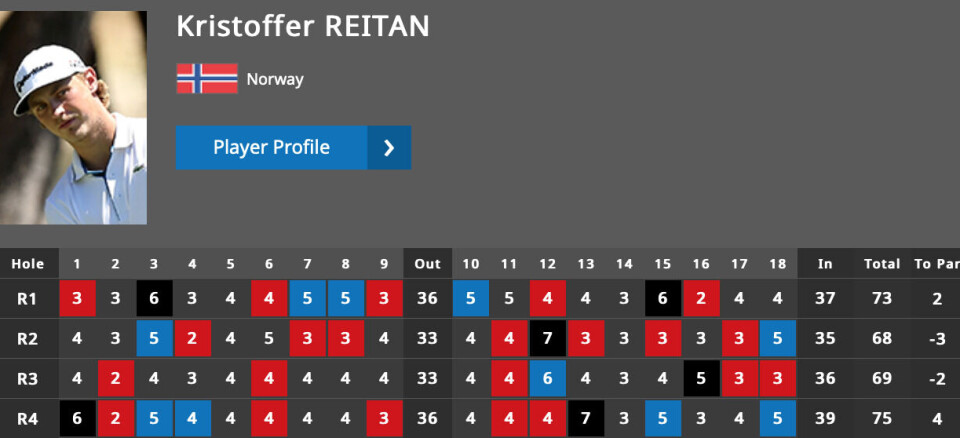Click the Out column header

[x=427, y=264]
